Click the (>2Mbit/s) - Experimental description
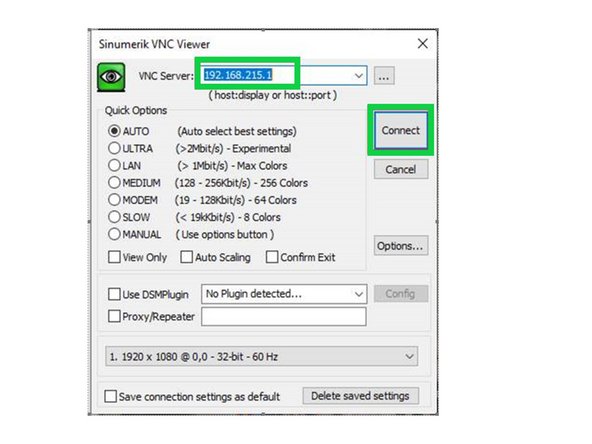The height and width of the screenshot is (444, 592). (x=233, y=148)
